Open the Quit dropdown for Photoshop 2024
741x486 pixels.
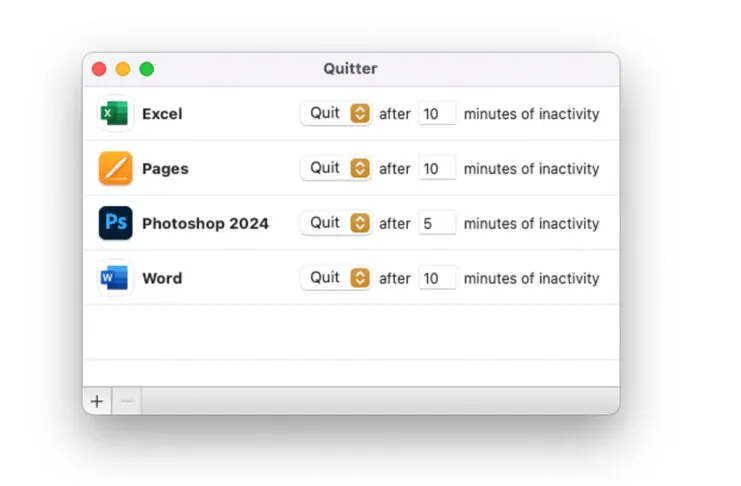click(x=336, y=223)
